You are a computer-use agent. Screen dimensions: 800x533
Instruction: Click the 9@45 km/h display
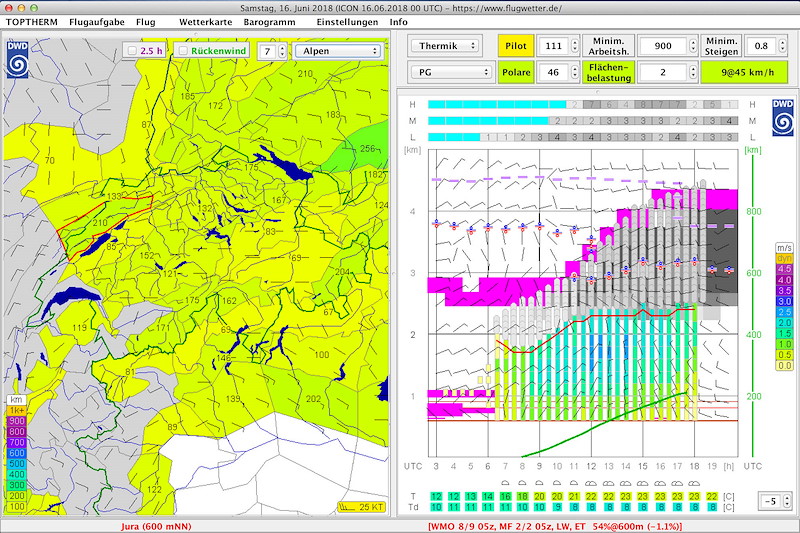744,72
